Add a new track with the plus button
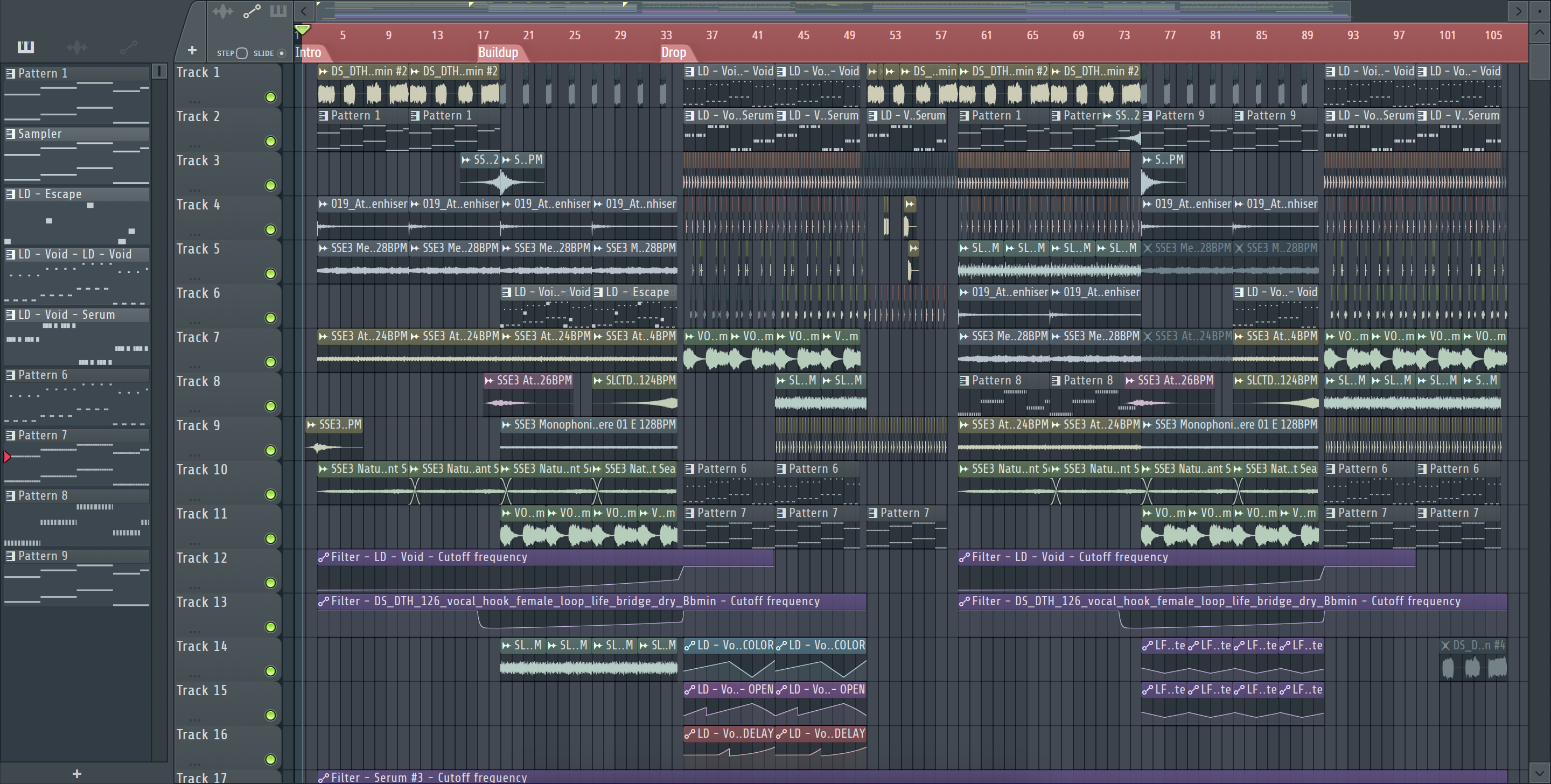 click(192, 50)
